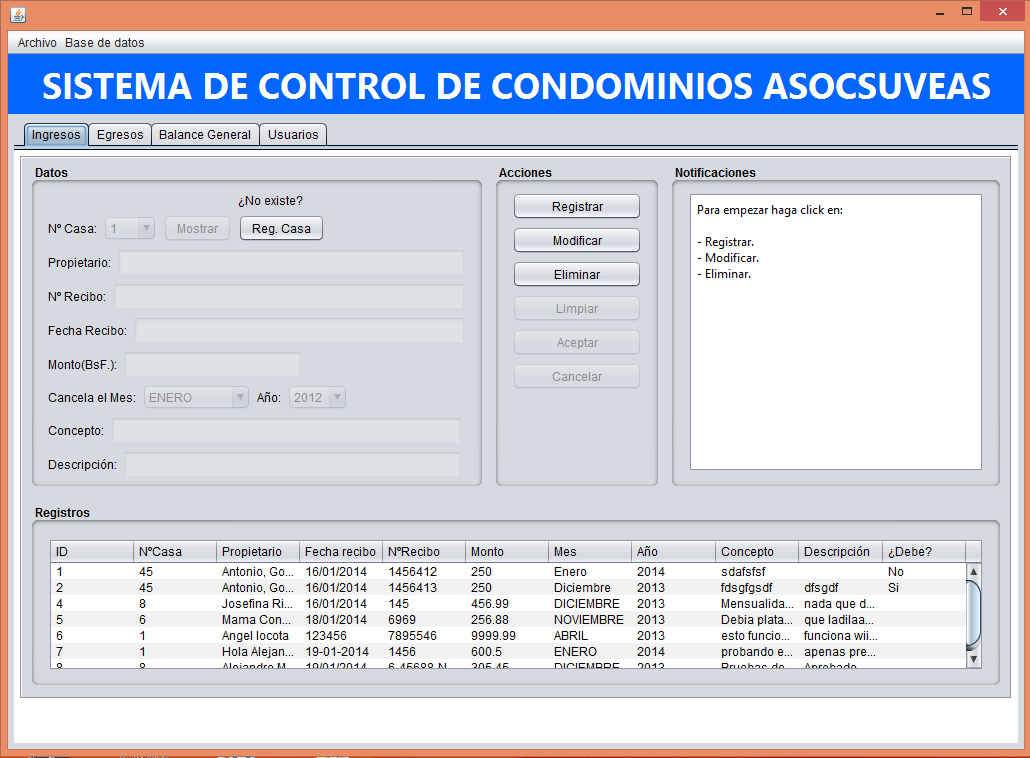
Task: Click the Propietario input field
Action: point(291,263)
